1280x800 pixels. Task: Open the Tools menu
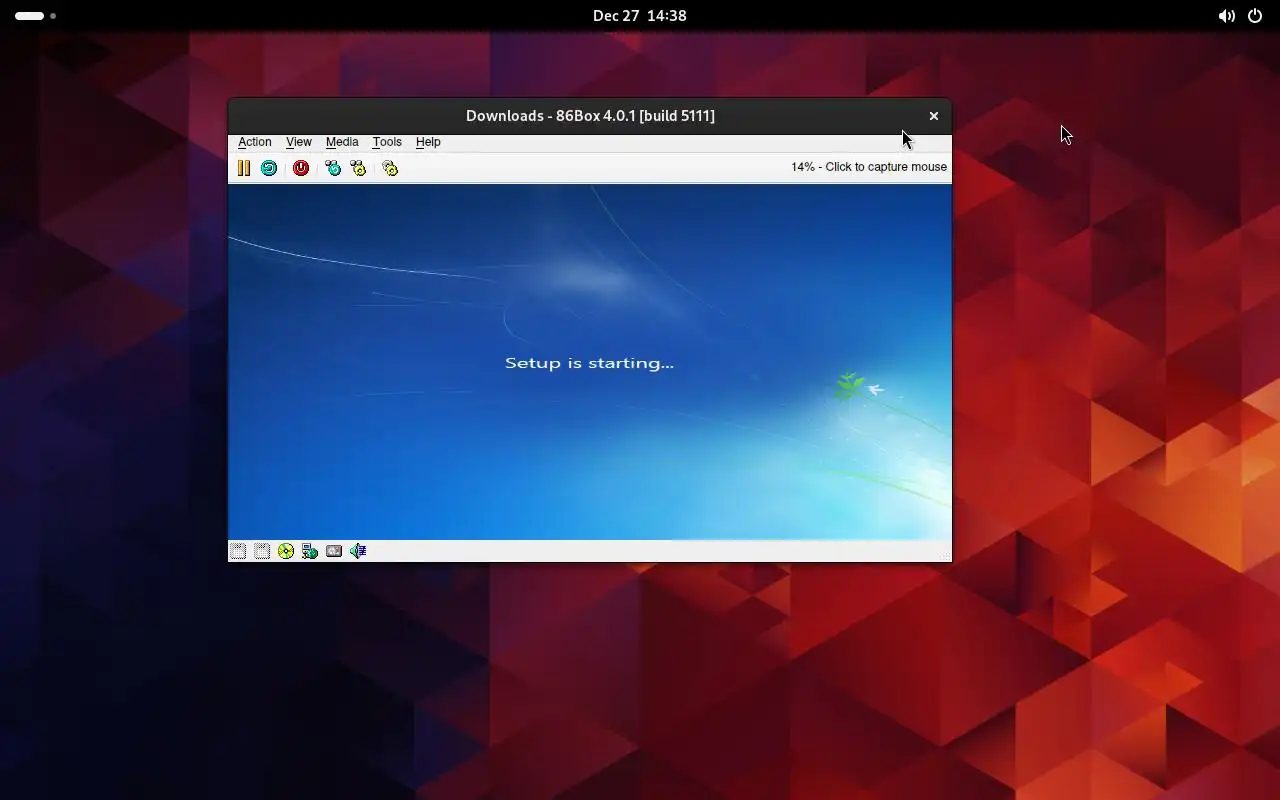tap(387, 142)
